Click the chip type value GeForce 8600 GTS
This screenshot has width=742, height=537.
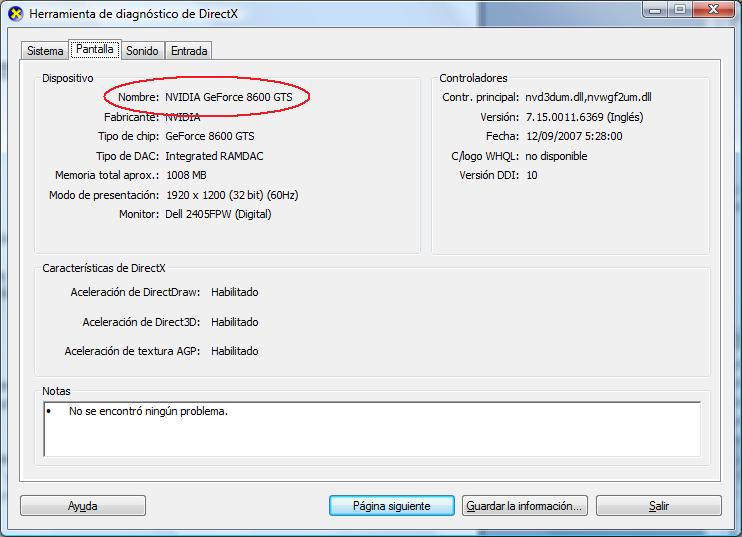(x=210, y=136)
